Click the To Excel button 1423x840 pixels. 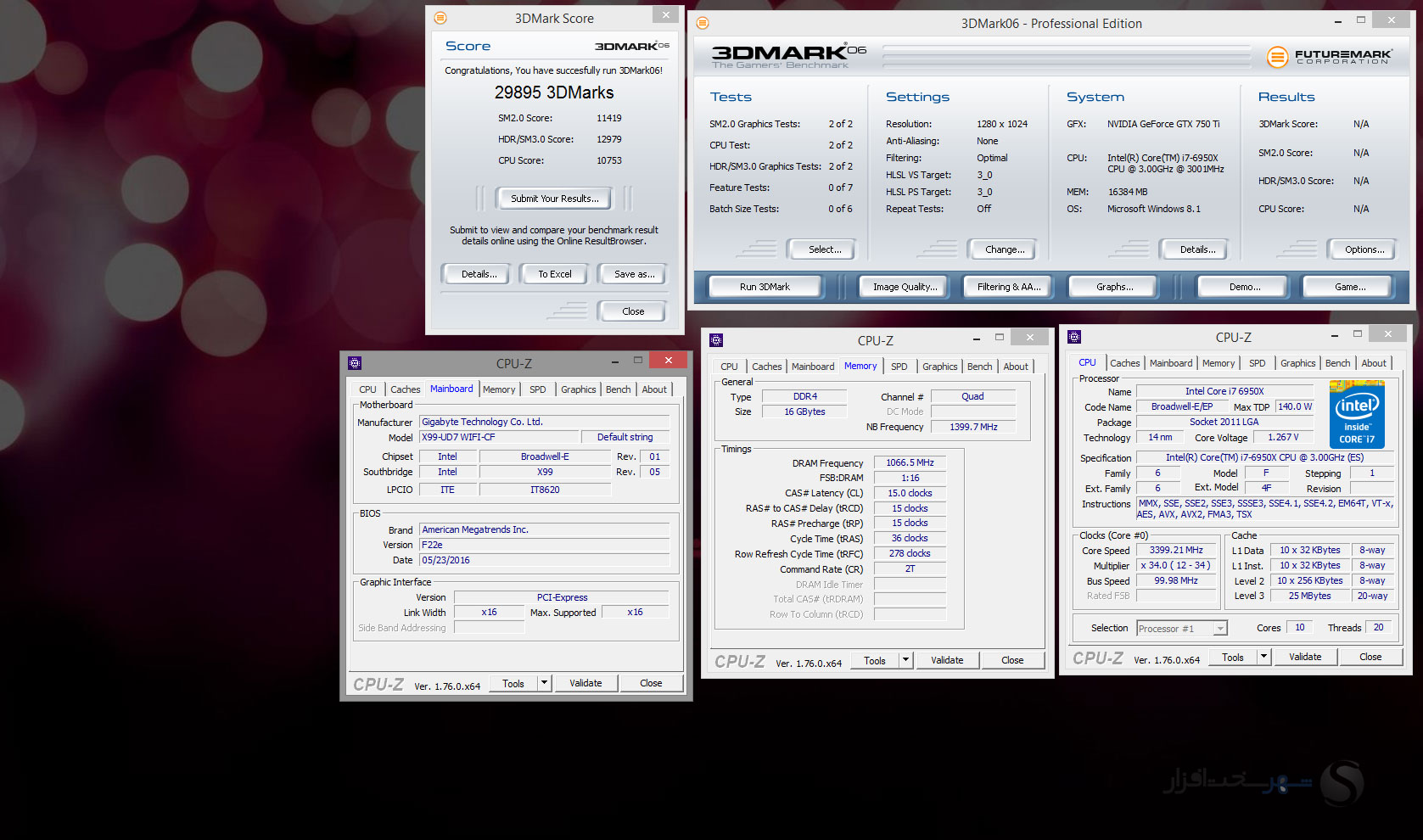click(x=555, y=274)
